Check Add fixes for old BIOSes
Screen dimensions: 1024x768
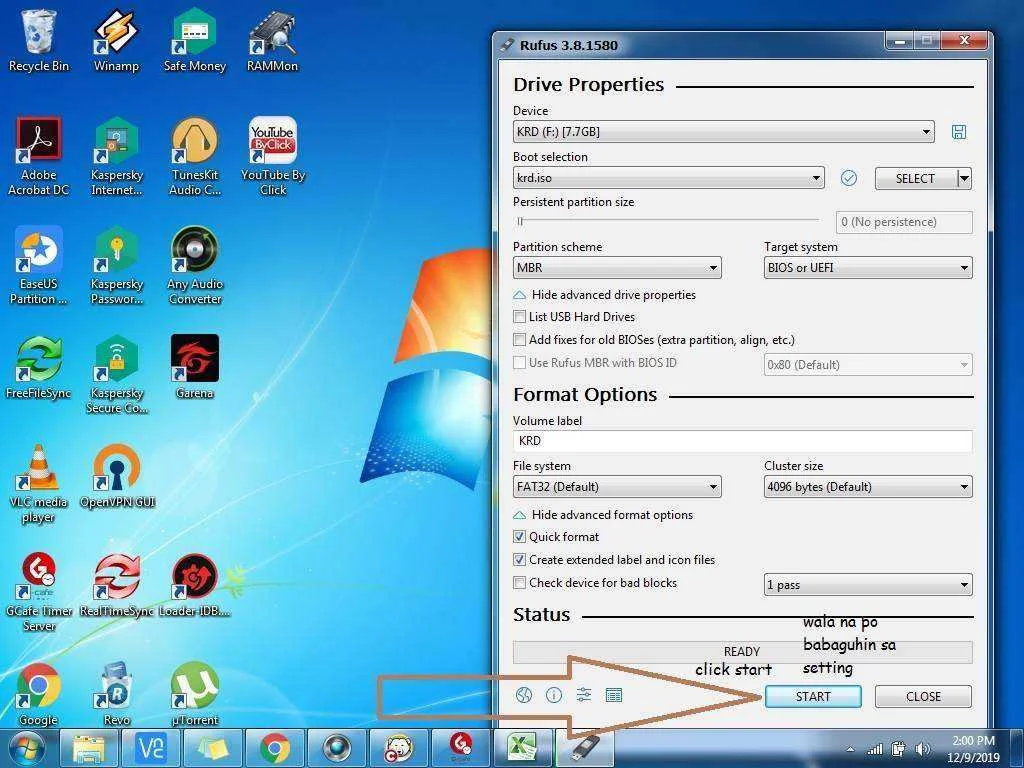pyautogui.click(x=519, y=340)
